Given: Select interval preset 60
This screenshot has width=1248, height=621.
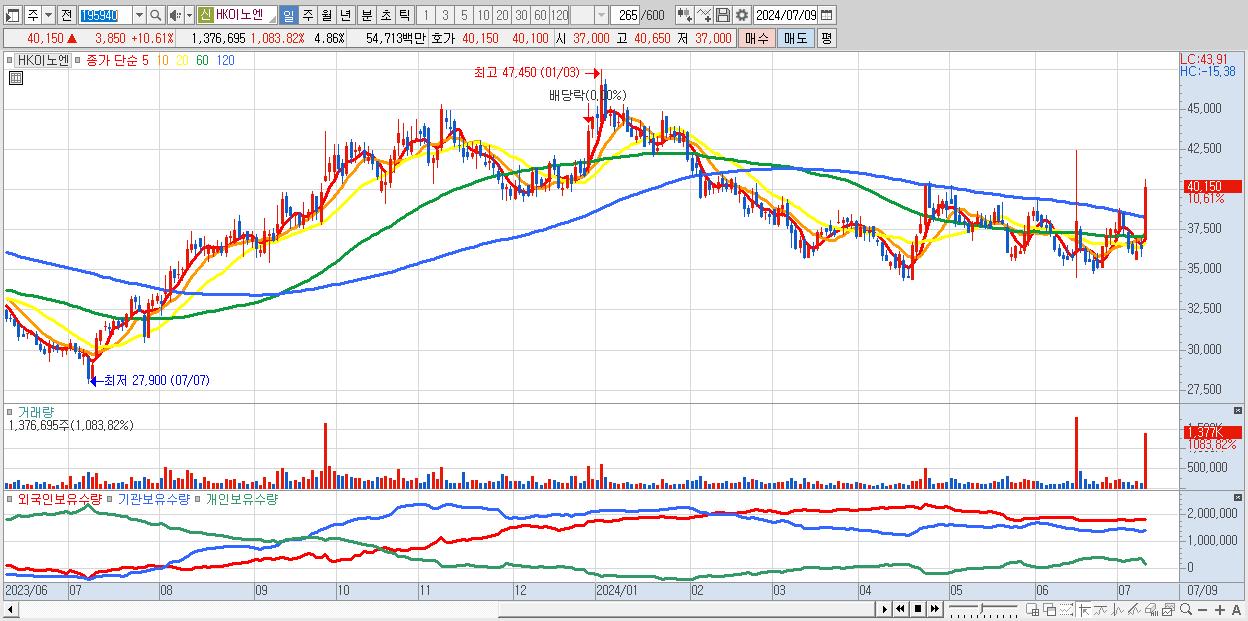Looking at the screenshot, I should coord(540,15).
